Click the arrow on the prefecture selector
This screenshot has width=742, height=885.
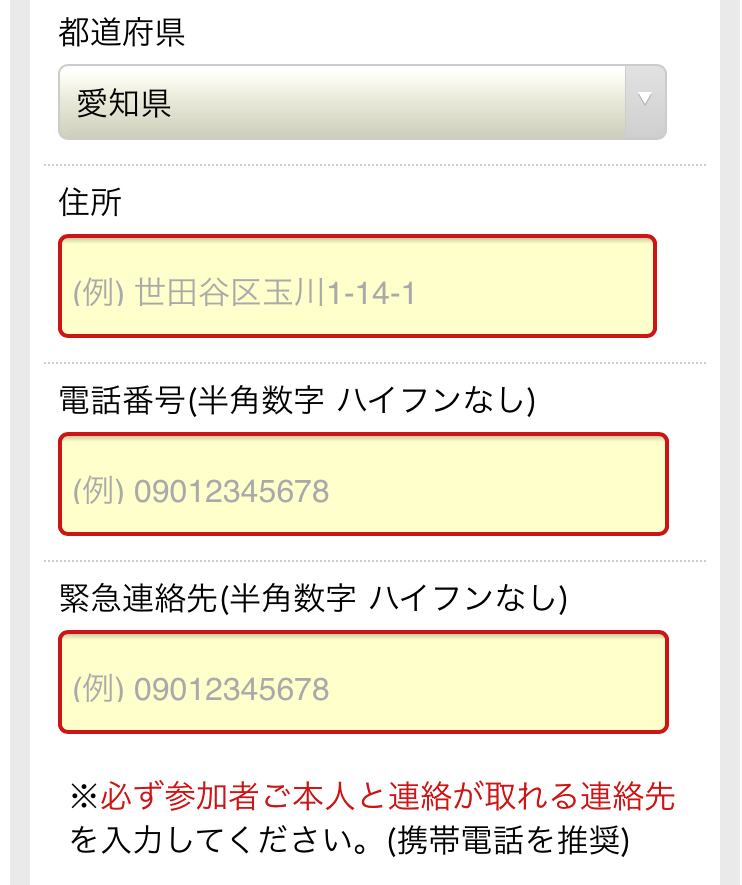click(645, 99)
